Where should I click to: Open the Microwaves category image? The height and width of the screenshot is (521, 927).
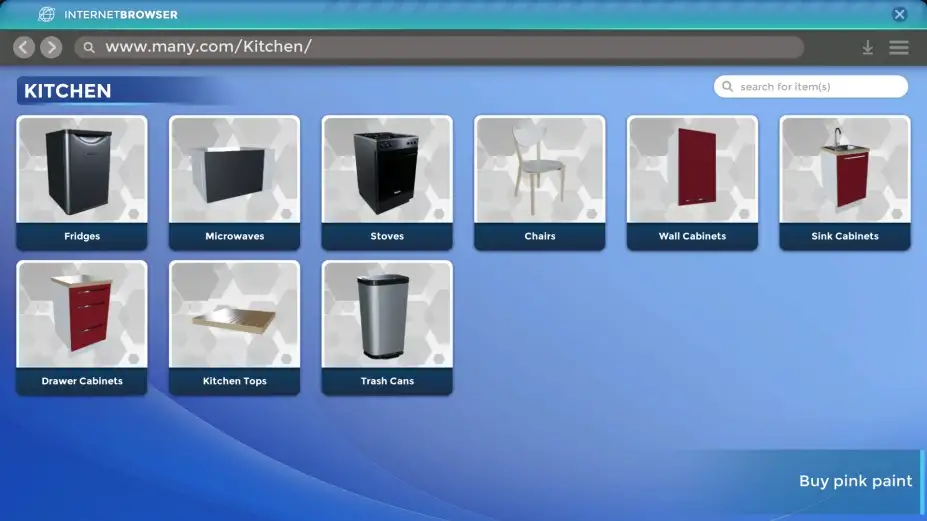click(x=235, y=170)
